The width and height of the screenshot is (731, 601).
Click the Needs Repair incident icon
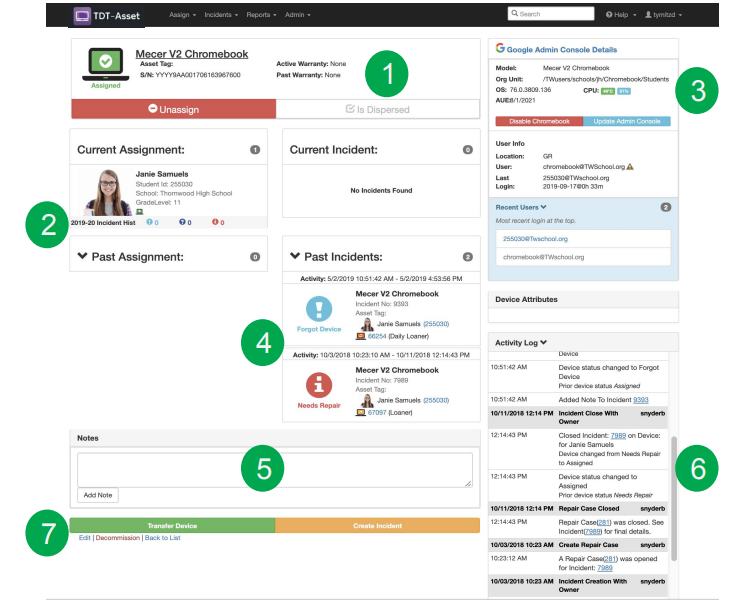point(319,385)
